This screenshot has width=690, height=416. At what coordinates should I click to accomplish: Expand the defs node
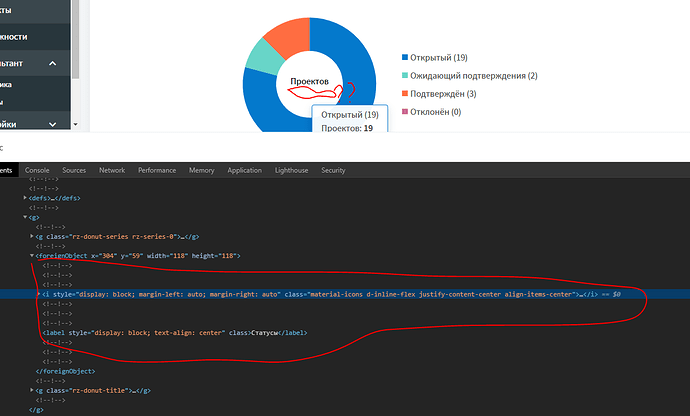pos(25,198)
